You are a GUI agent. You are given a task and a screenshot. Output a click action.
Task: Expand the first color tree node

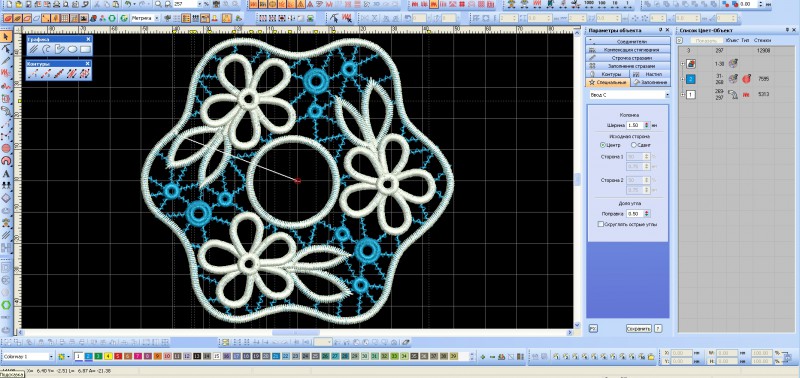pyautogui.click(x=683, y=64)
